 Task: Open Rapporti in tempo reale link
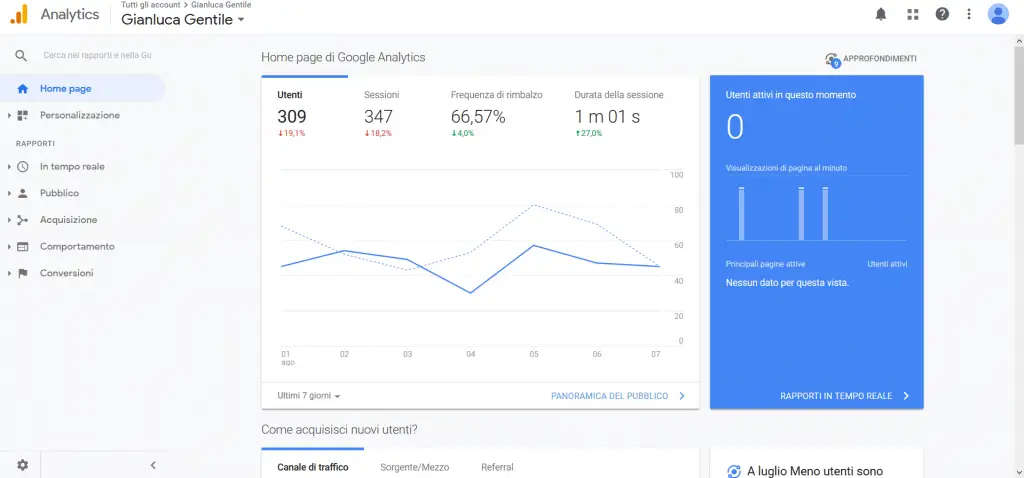click(x=844, y=396)
